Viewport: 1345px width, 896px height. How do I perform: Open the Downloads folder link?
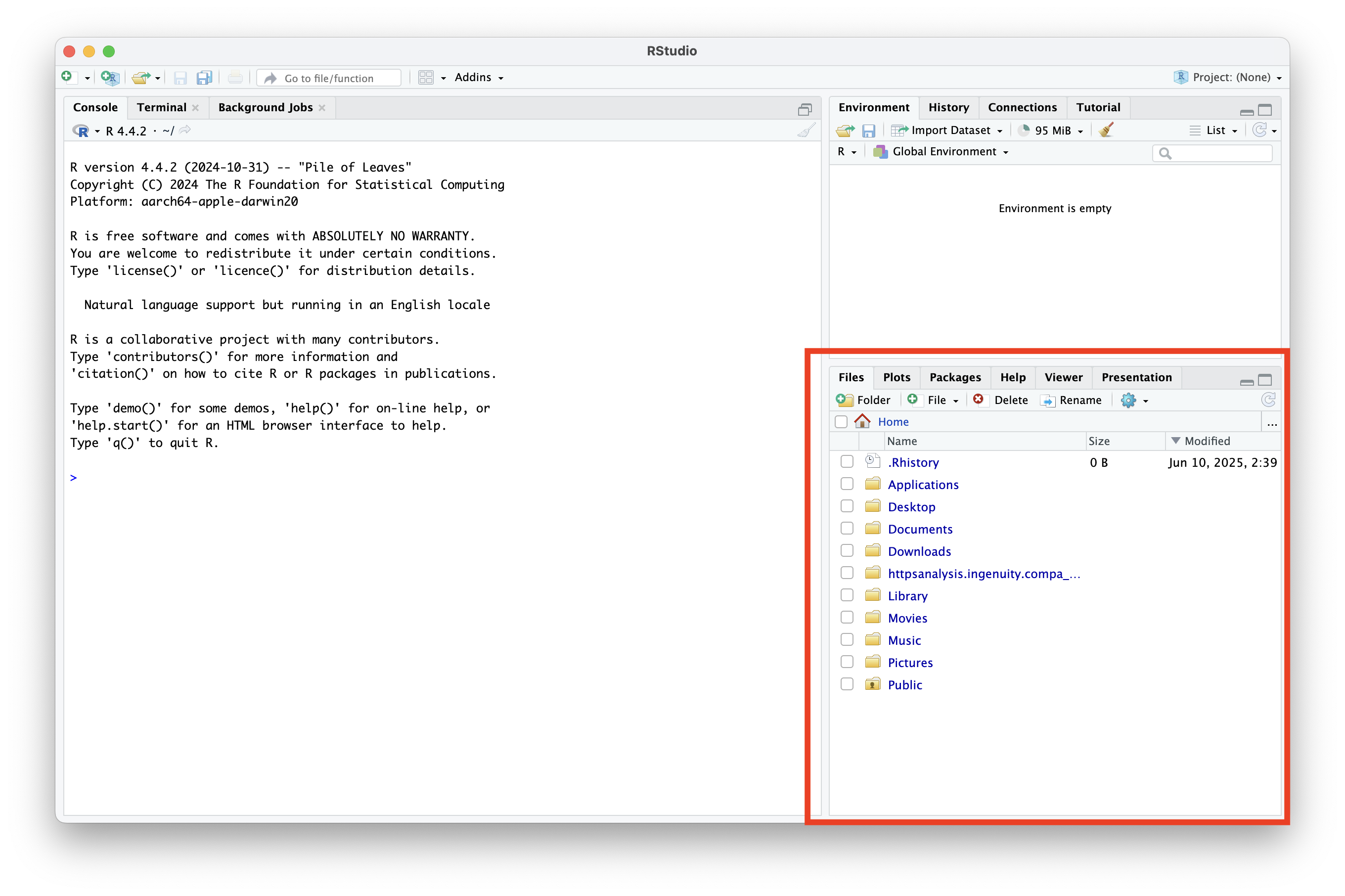tap(919, 551)
